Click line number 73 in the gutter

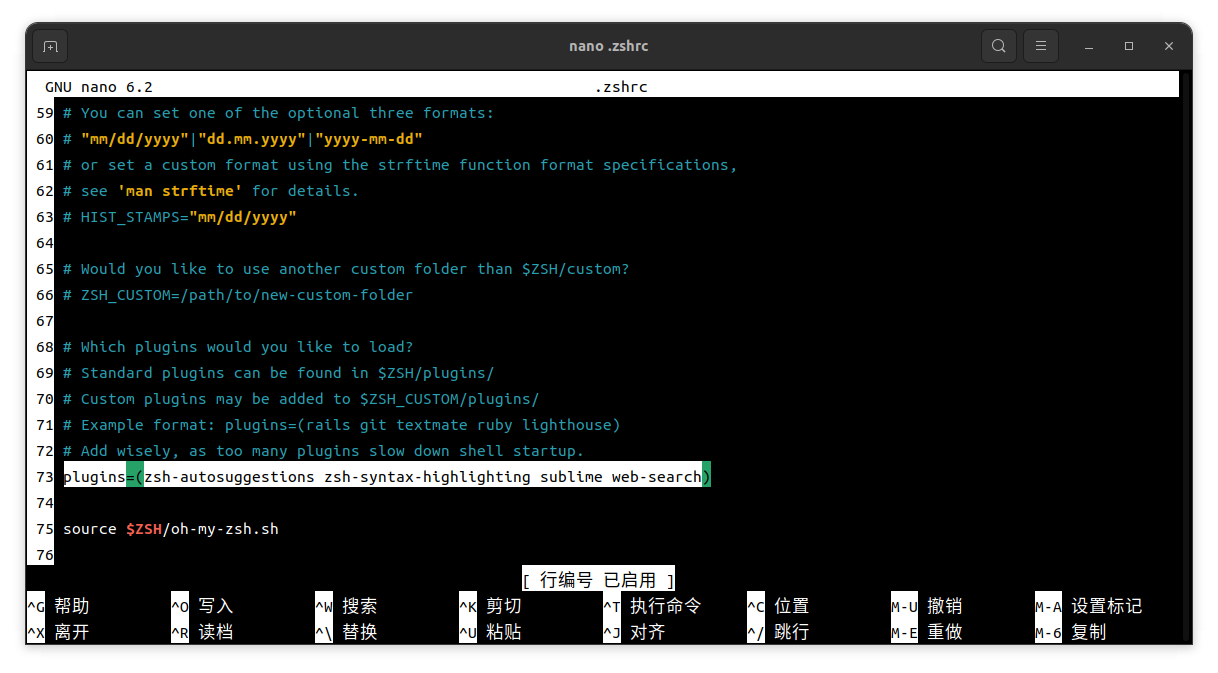43,477
